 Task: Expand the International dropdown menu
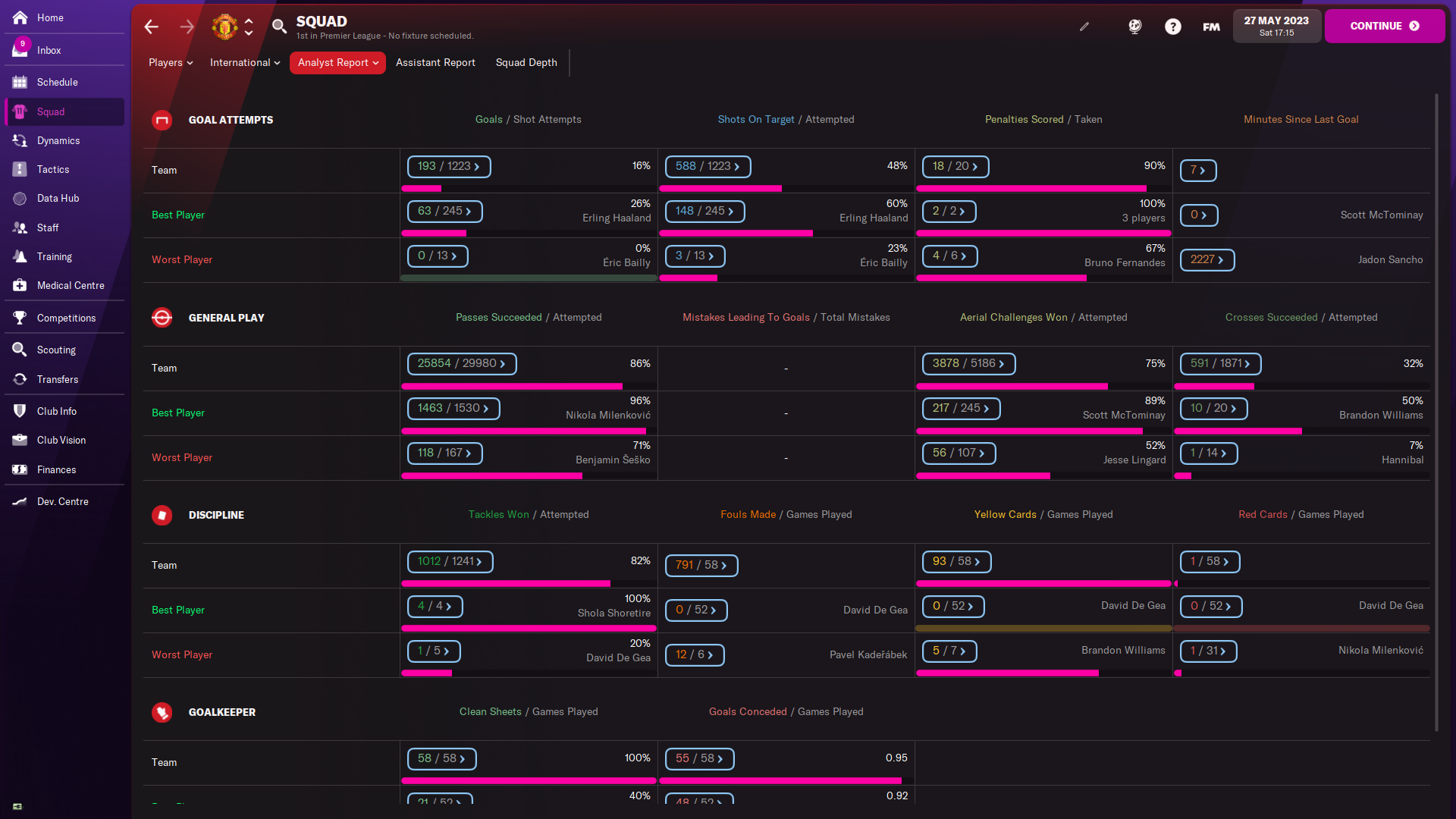pyautogui.click(x=245, y=62)
